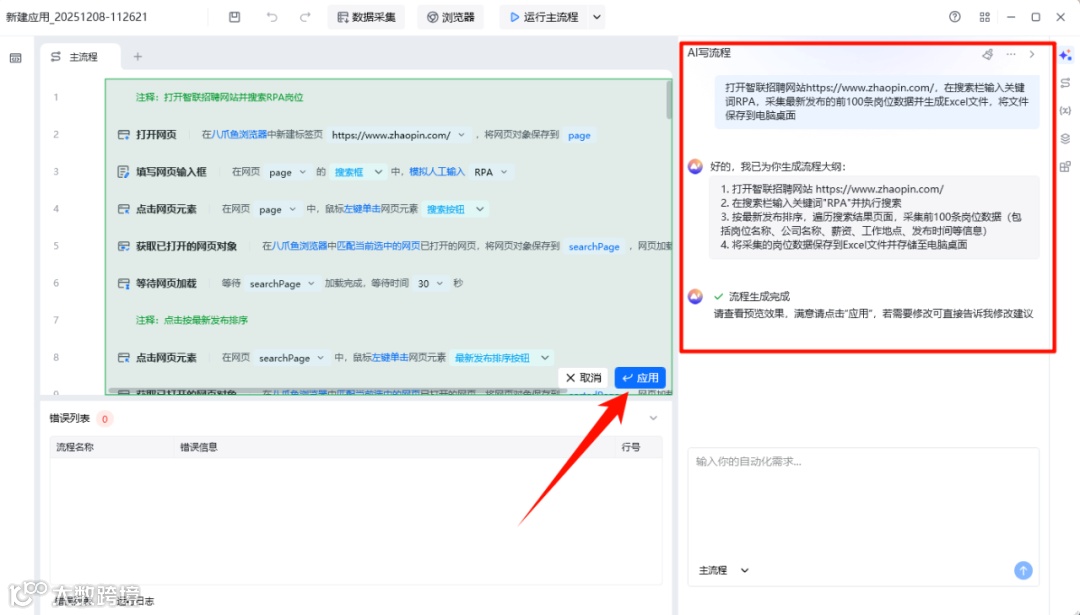
Task: Click the flow editor horizontal scrollbar
Action: [338, 391]
